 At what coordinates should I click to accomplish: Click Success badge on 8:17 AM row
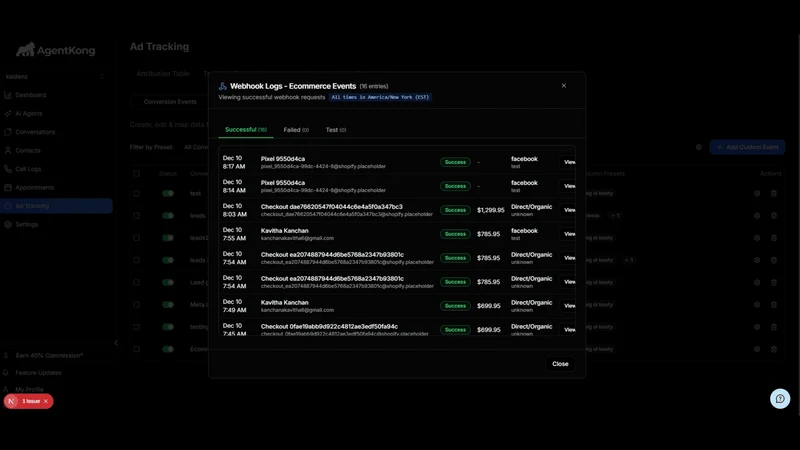click(455, 162)
